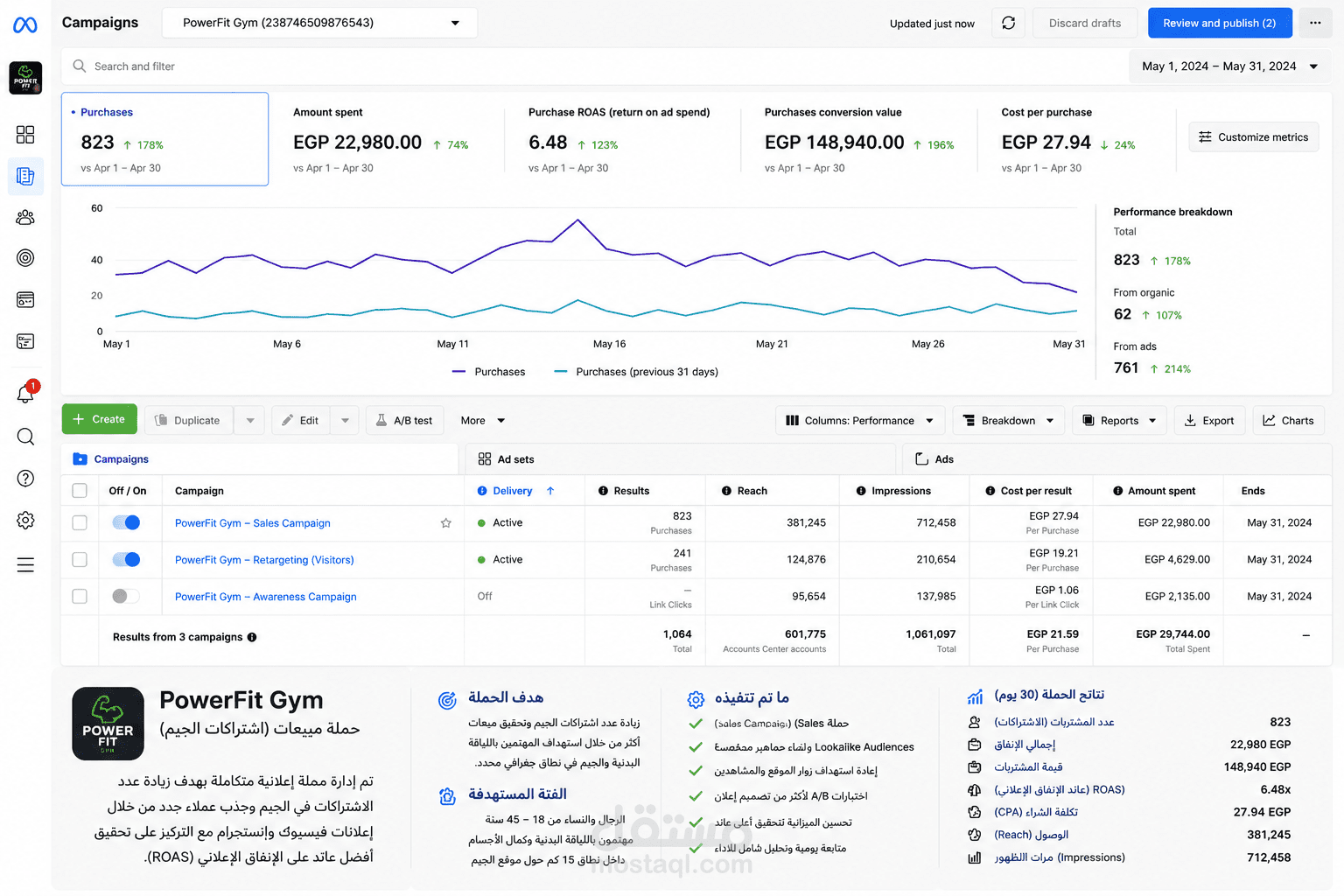
Task: Open the May 1 – May 31, 2024 date picker
Action: click(x=1230, y=66)
